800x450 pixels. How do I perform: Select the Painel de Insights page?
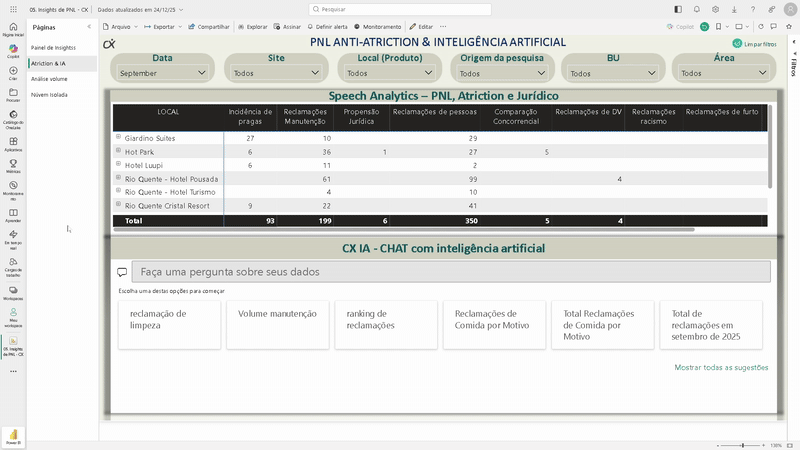62,47
